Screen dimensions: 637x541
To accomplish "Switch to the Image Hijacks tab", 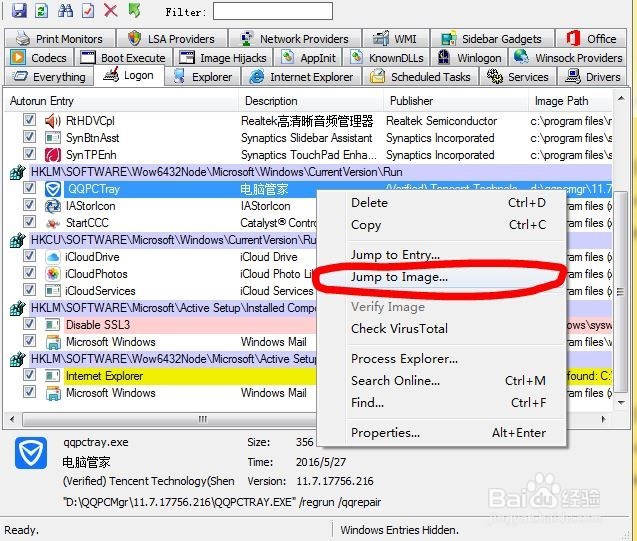I will coord(223,58).
